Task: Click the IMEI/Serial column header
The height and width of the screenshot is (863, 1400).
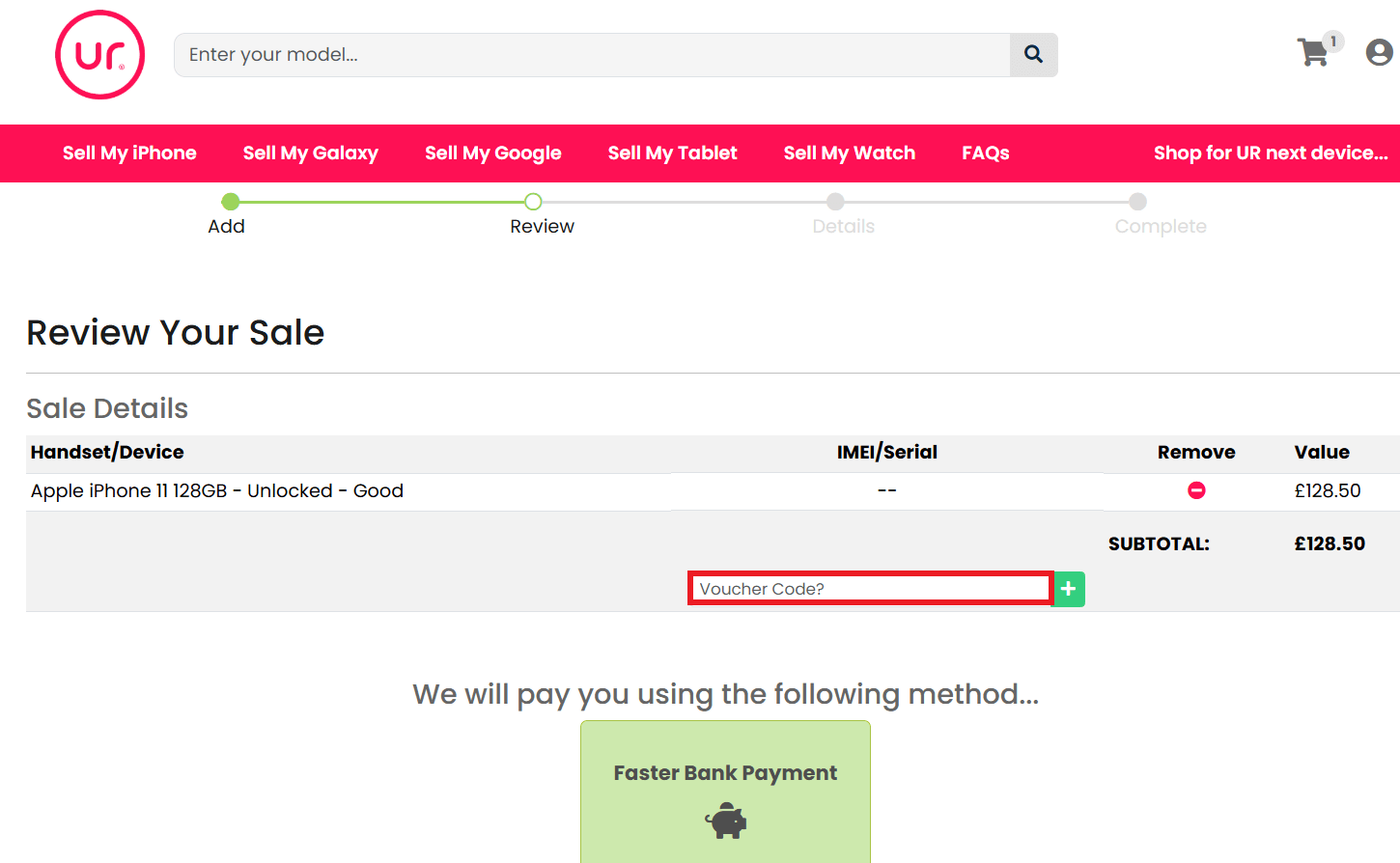Action: pos(887,452)
